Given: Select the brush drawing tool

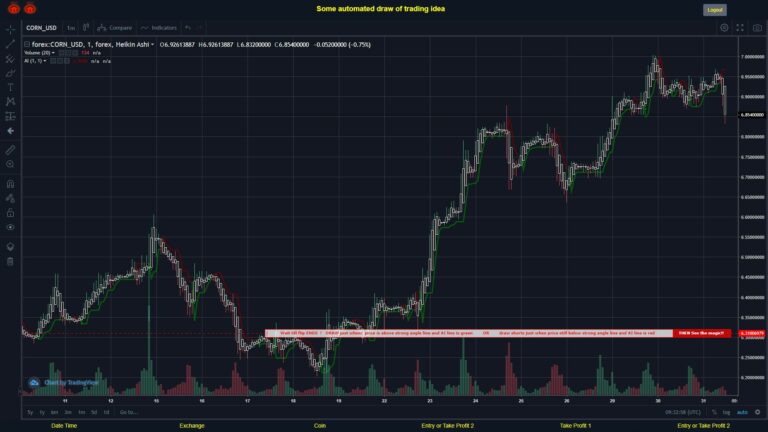Looking at the screenshot, I should [x=10, y=73].
